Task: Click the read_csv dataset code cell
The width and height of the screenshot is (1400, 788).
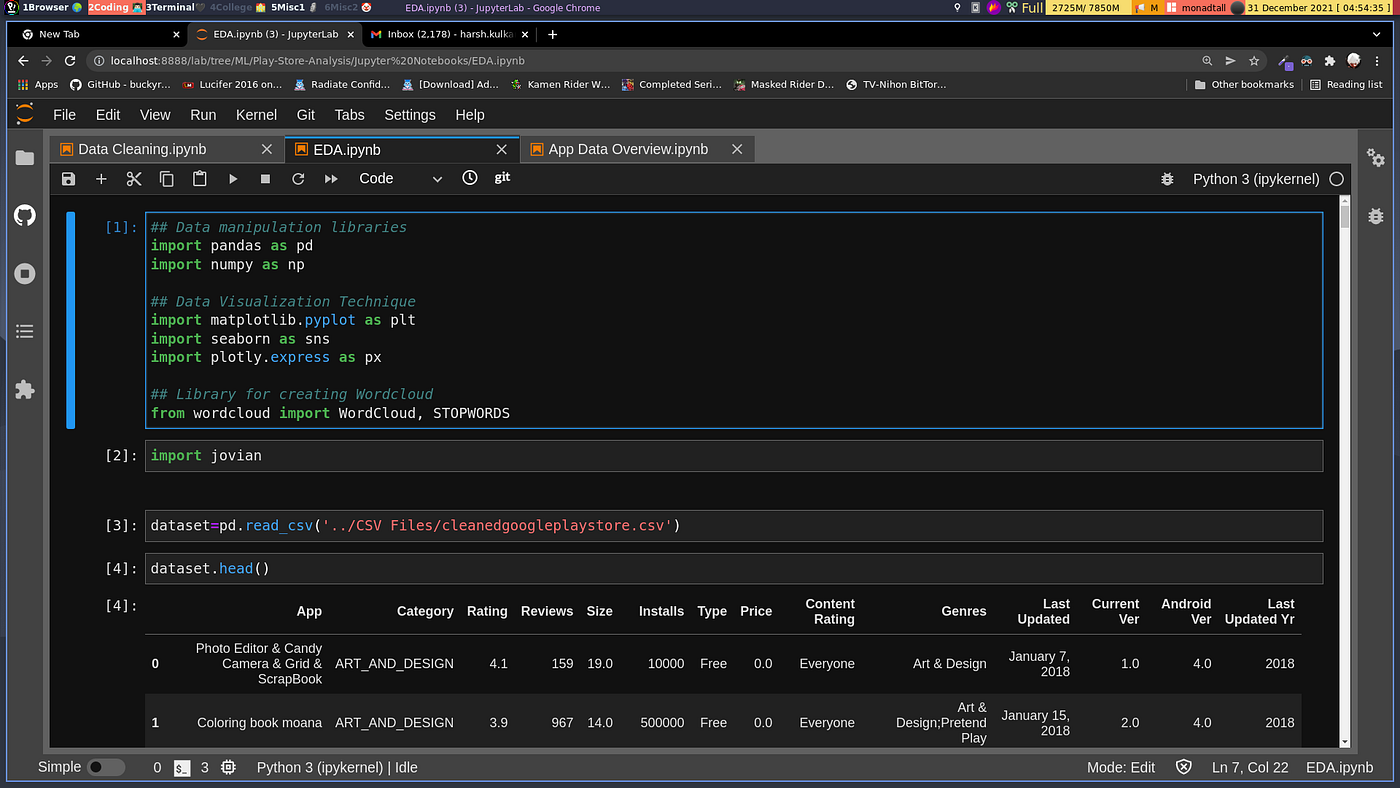Action: 734,526
